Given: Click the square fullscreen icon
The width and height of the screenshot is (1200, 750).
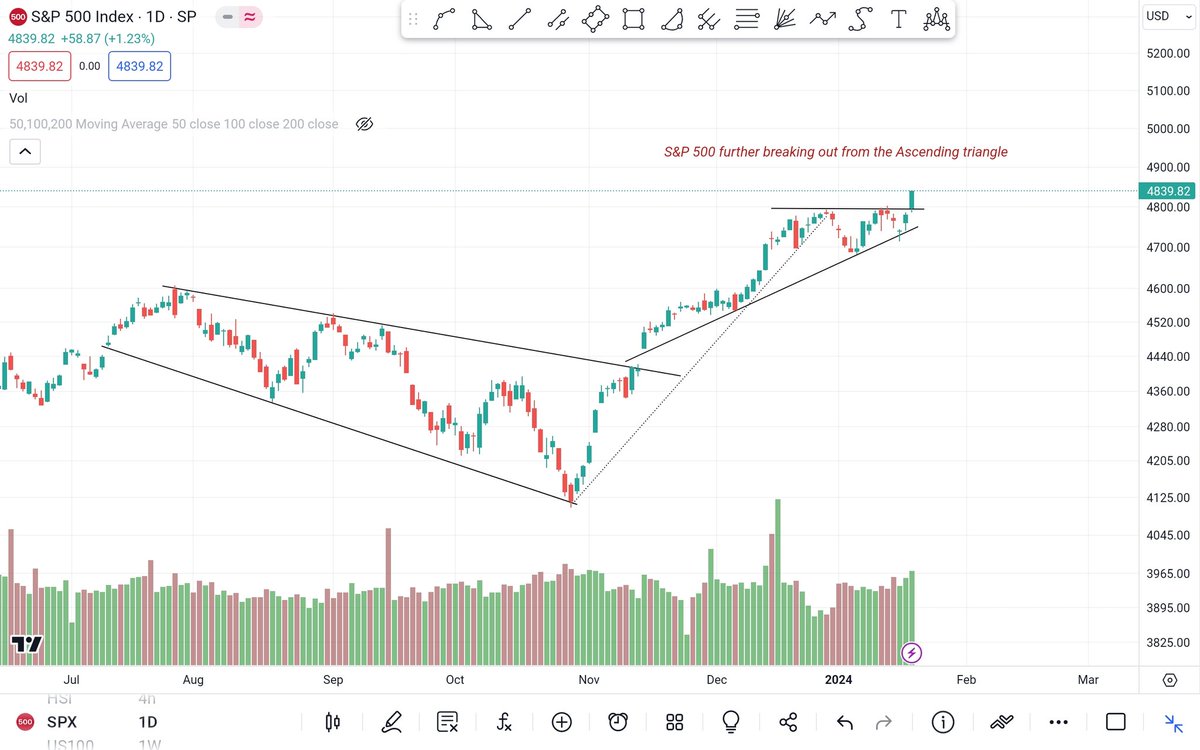Looking at the screenshot, I should click(1116, 722).
